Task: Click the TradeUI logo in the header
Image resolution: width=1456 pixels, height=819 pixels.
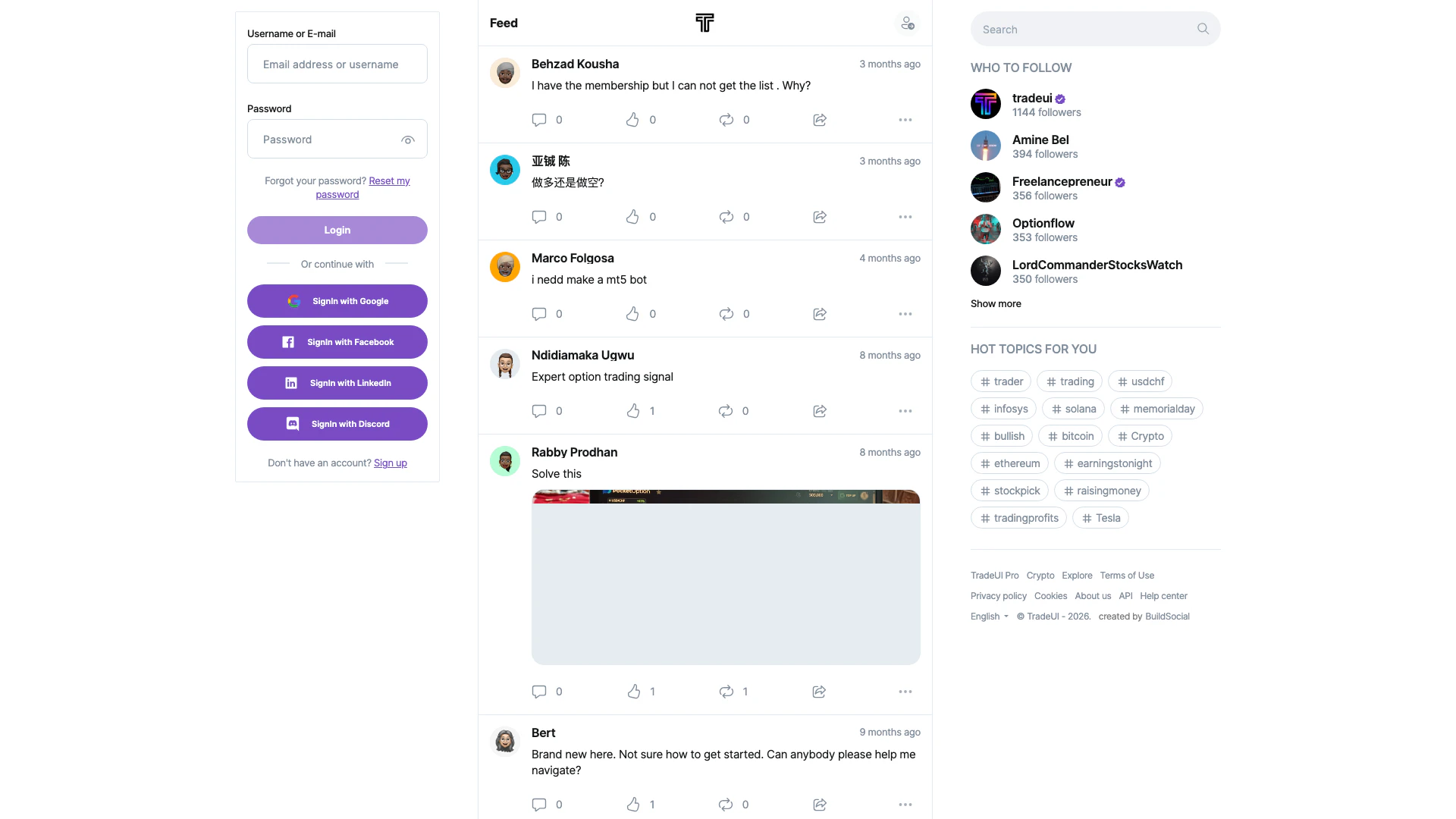Action: (704, 23)
